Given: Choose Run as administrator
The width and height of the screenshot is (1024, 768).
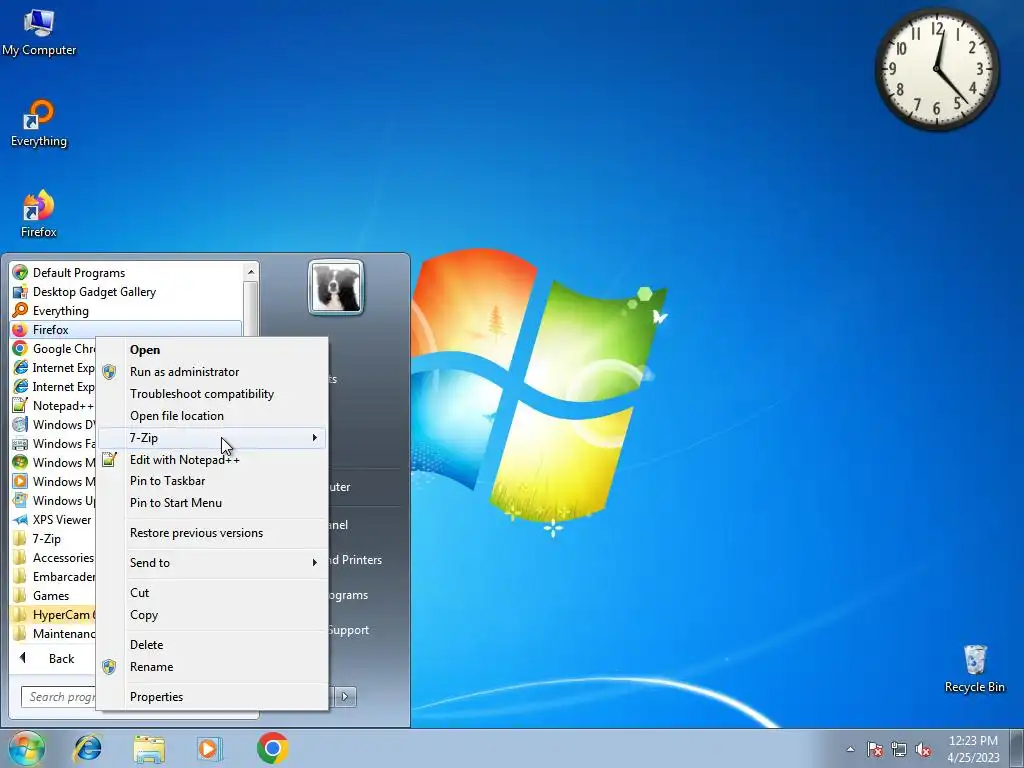Looking at the screenshot, I should (213, 372).
